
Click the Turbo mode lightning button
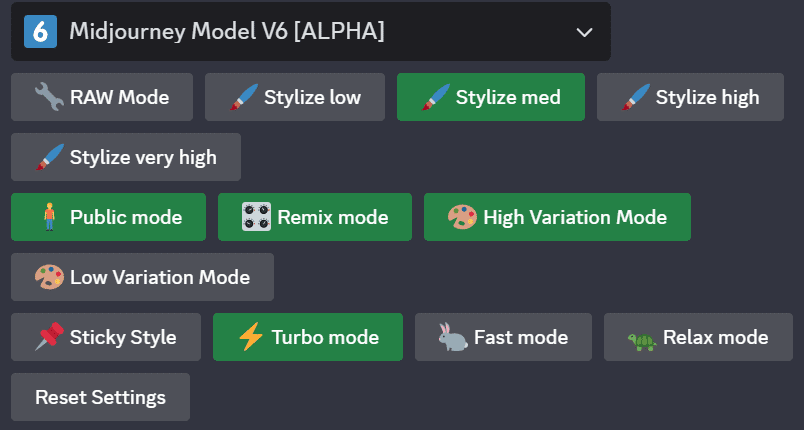308,337
